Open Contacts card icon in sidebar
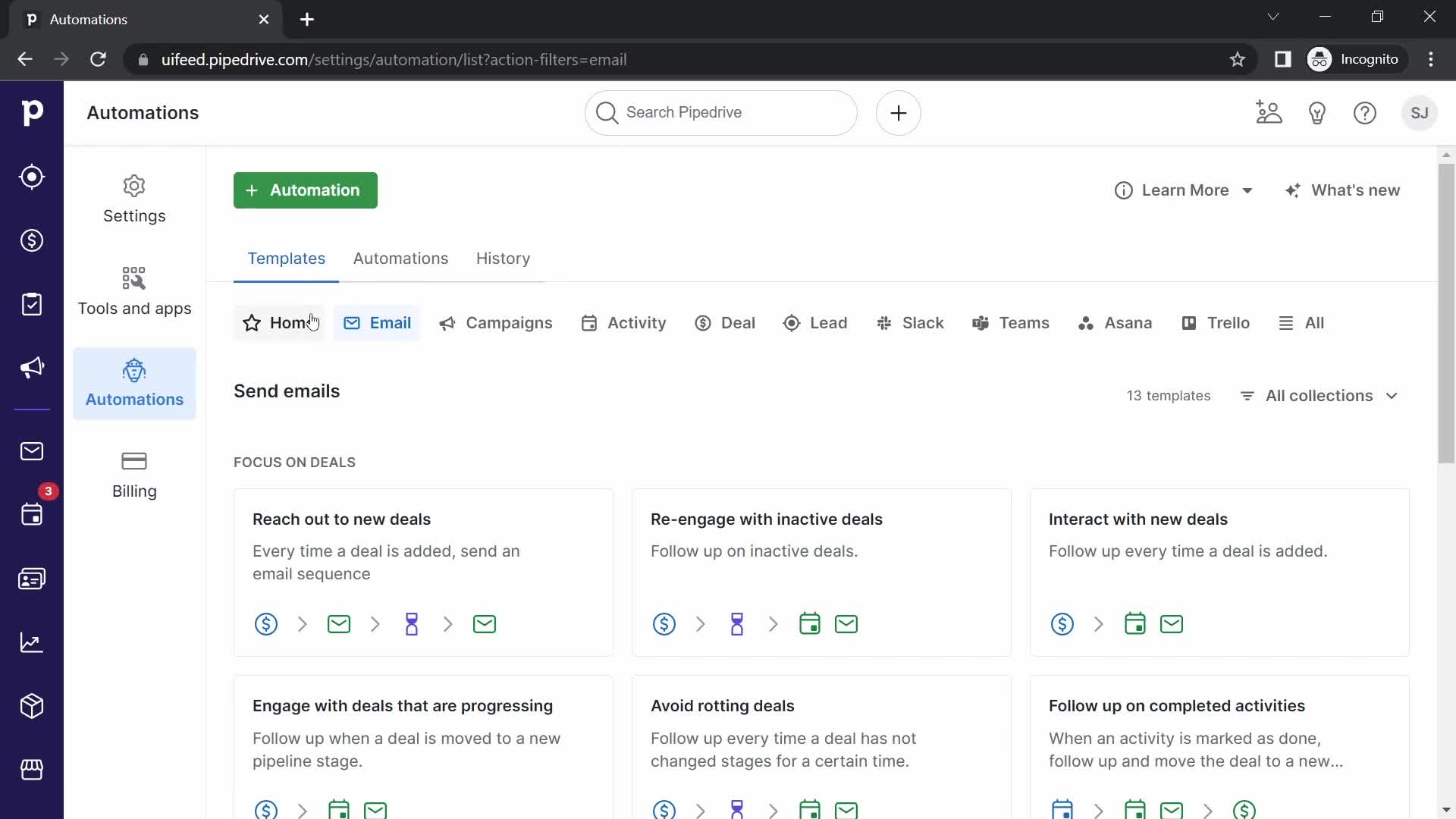Viewport: 1456px width, 819px height. point(32,579)
